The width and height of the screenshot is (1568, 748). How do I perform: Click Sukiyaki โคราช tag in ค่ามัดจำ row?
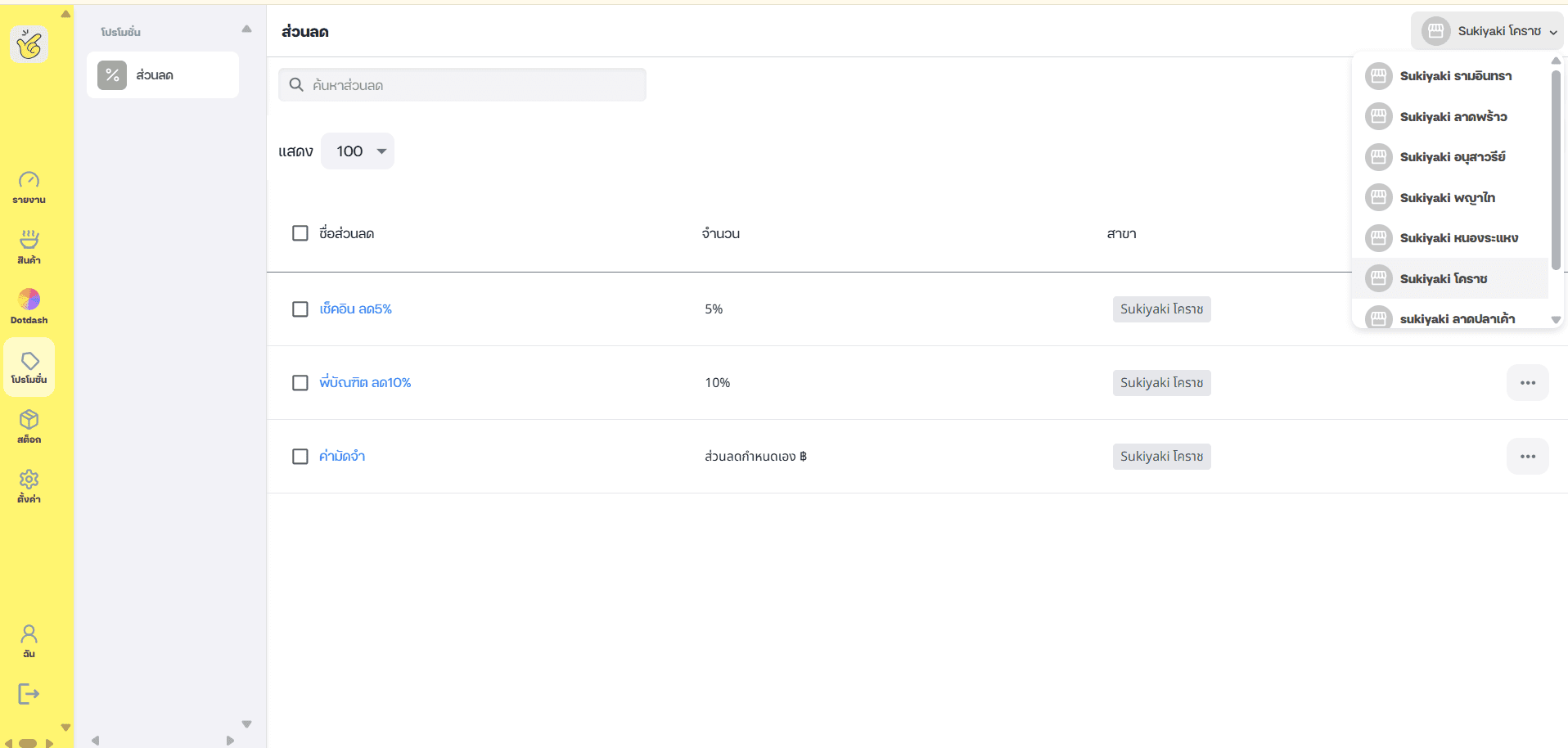click(x=1161, y=457)
